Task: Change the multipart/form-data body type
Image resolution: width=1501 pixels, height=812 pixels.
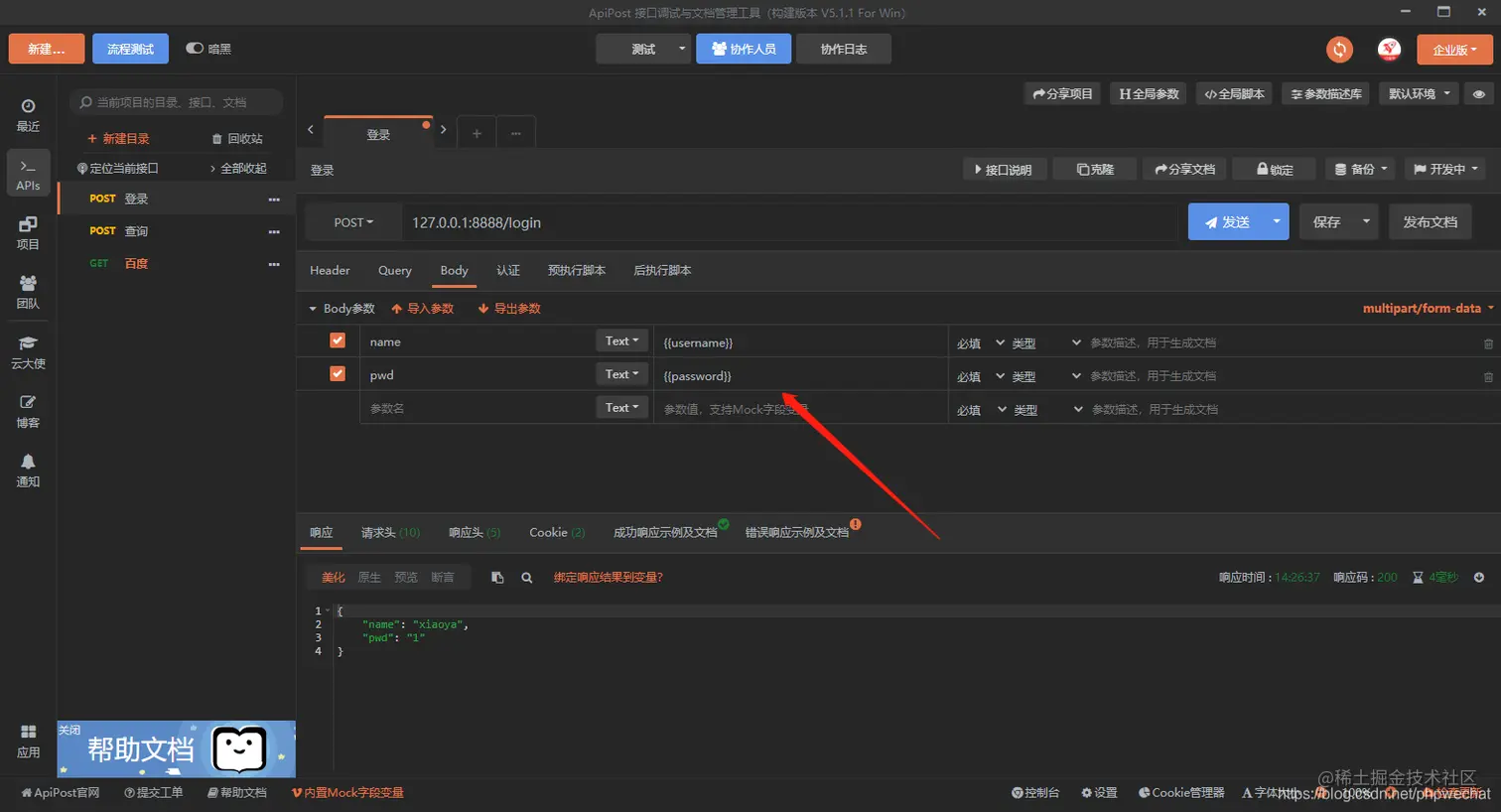Action: [x=1428, y=309]
